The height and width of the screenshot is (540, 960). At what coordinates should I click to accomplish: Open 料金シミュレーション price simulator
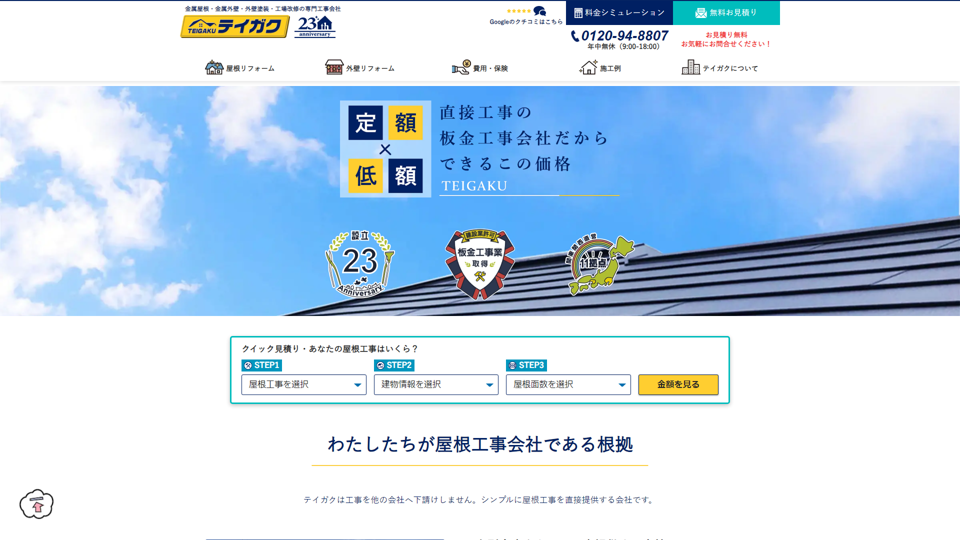[x=619, y=13]
